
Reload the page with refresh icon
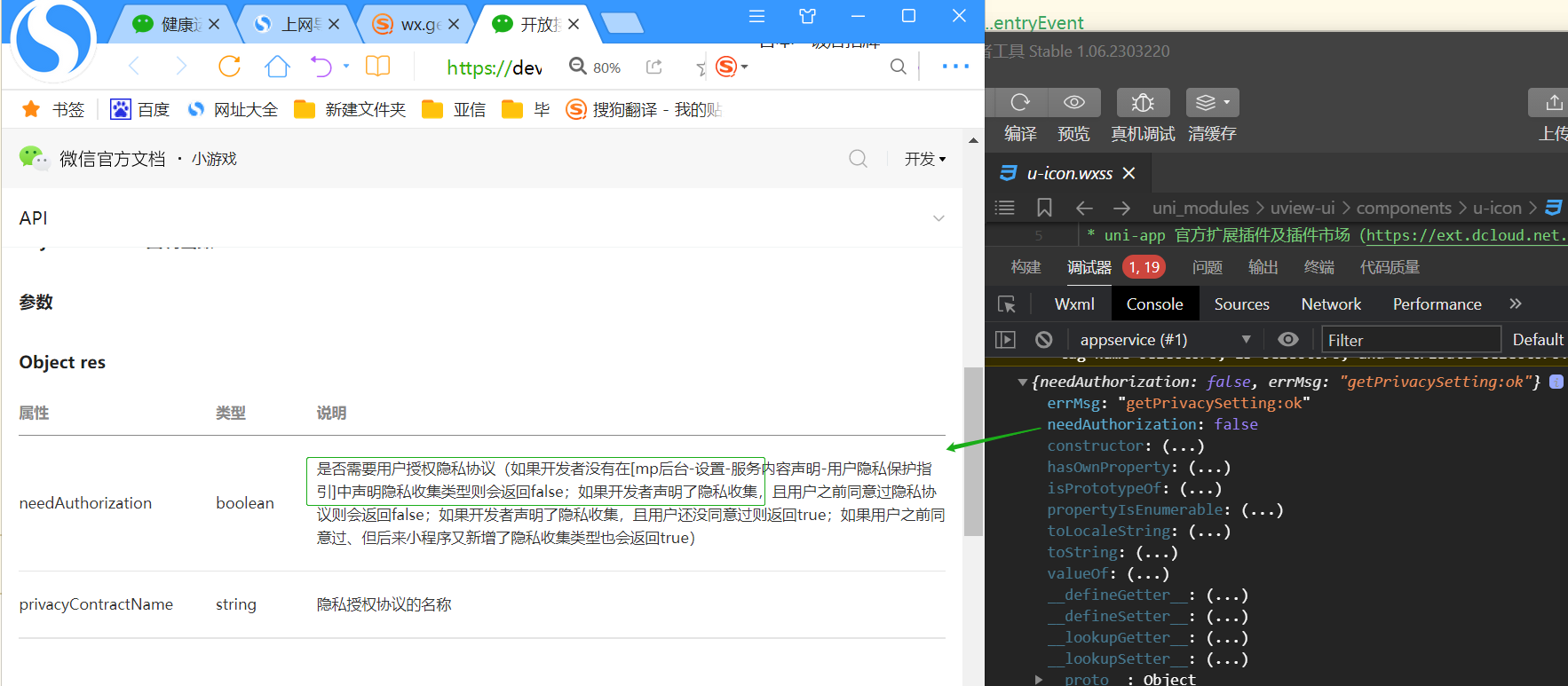pyautogui.click(x=229, y=67)
